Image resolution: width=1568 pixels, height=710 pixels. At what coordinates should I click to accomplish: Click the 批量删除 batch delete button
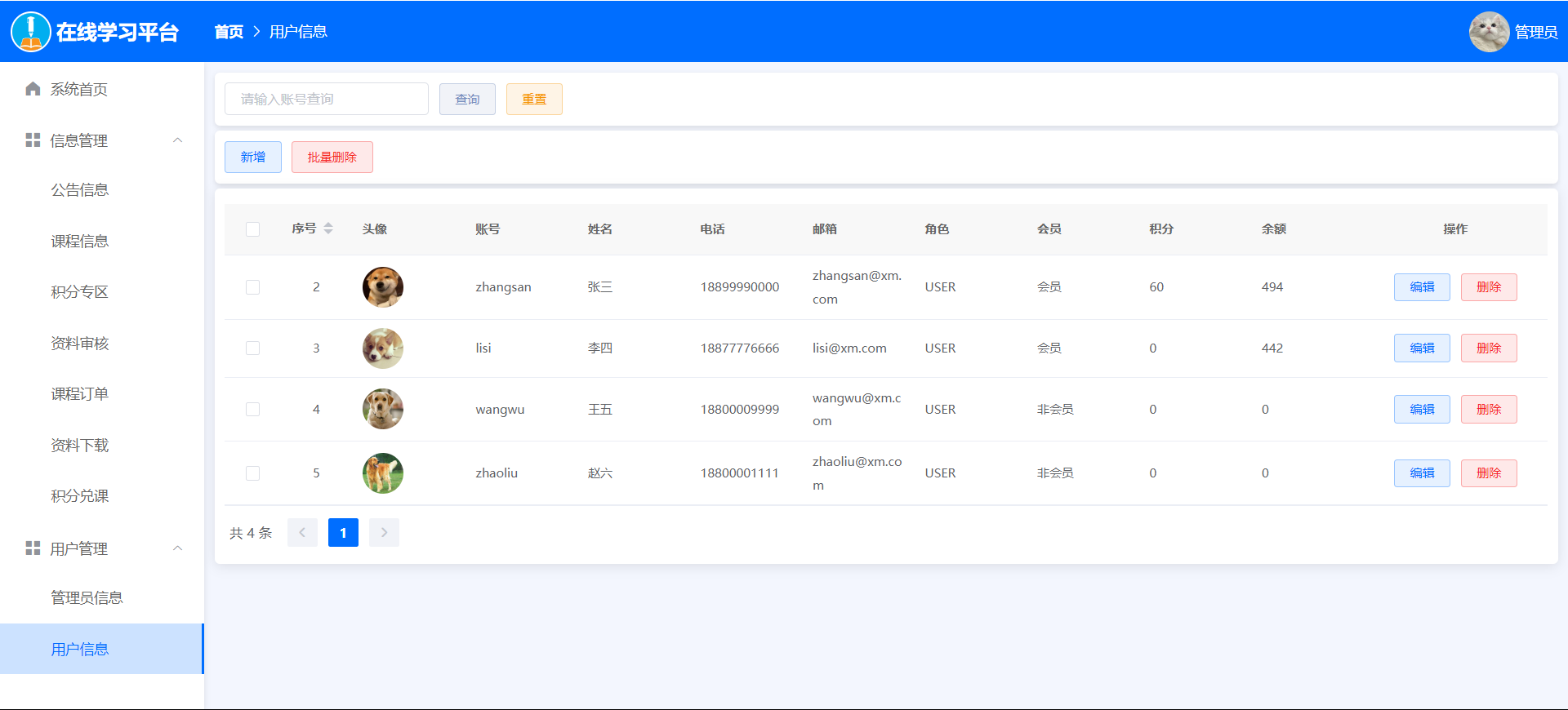(x=332, y=158)
